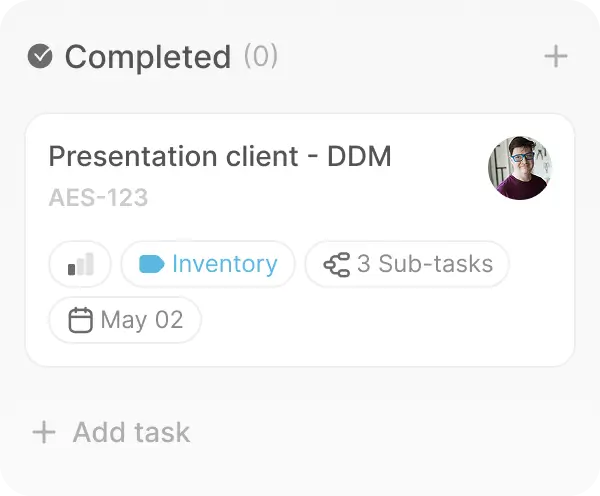Click the Completed status checkmark icon
This screenshot has height=496, width=600.
[40, 56]
